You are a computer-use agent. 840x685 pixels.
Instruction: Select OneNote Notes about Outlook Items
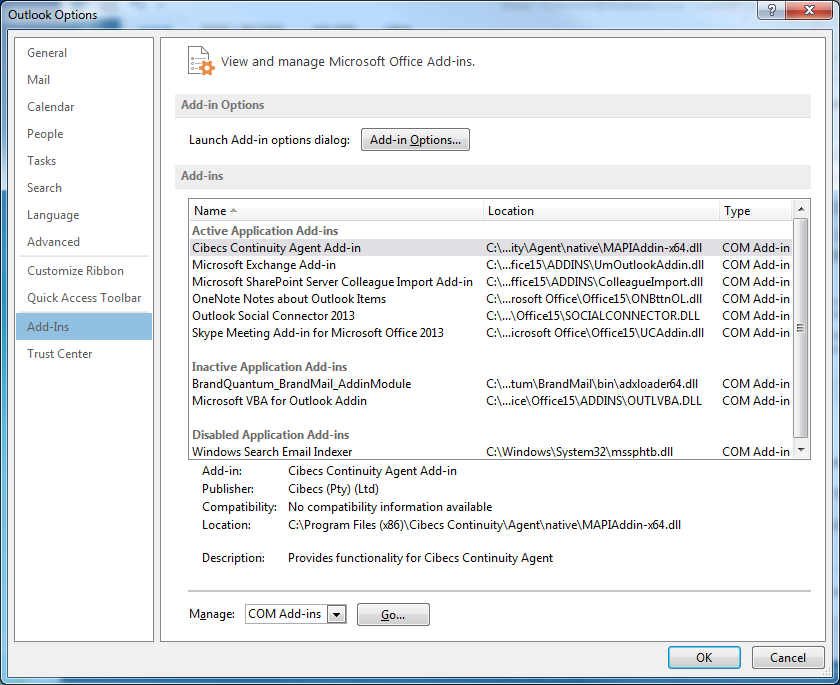coord(491,299)
